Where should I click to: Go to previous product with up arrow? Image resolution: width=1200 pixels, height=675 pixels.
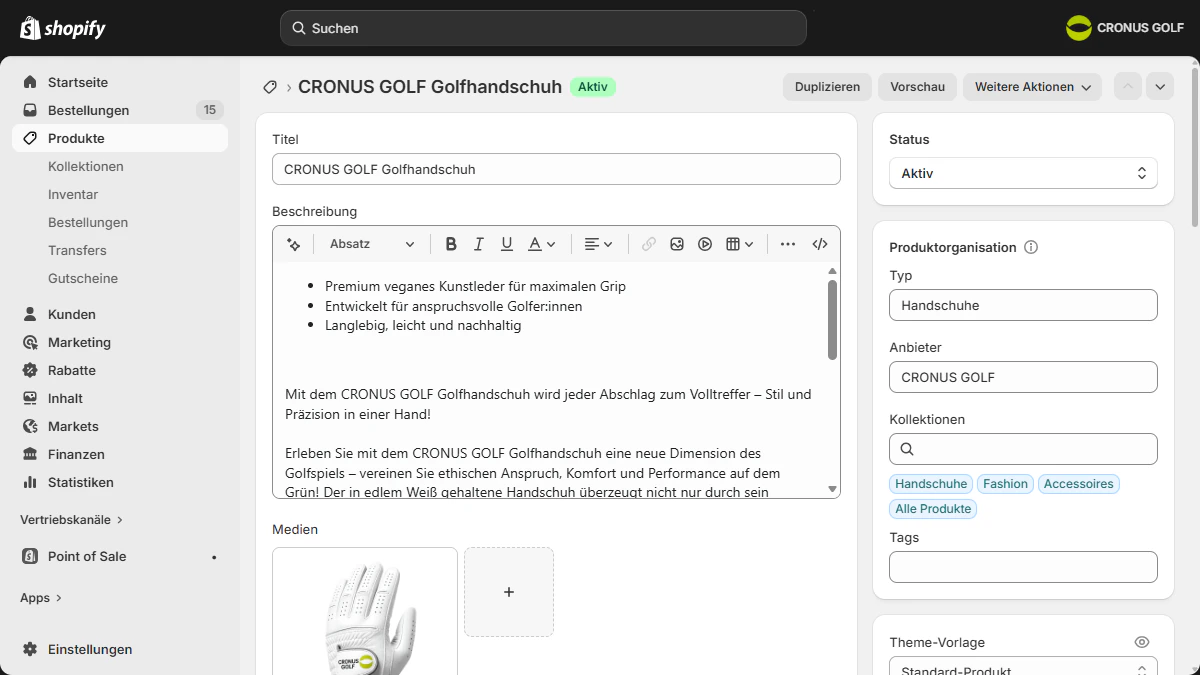(x=1128, y=87)
